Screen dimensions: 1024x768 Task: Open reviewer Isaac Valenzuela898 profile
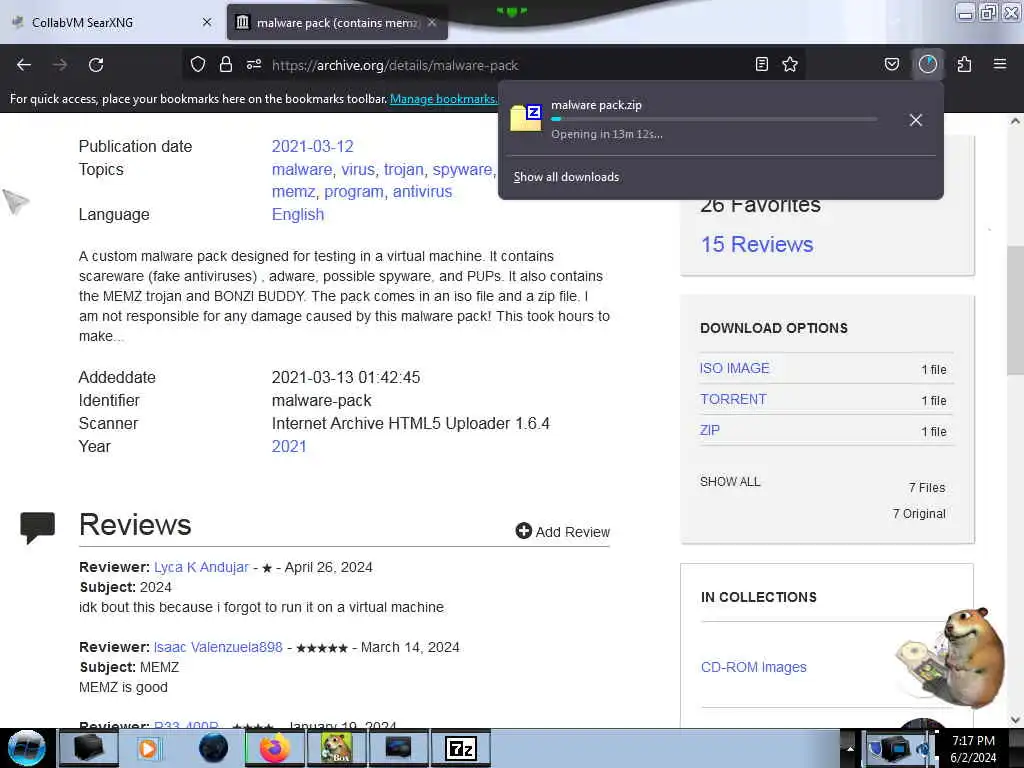pyautogui.click(x=218, y=647)
